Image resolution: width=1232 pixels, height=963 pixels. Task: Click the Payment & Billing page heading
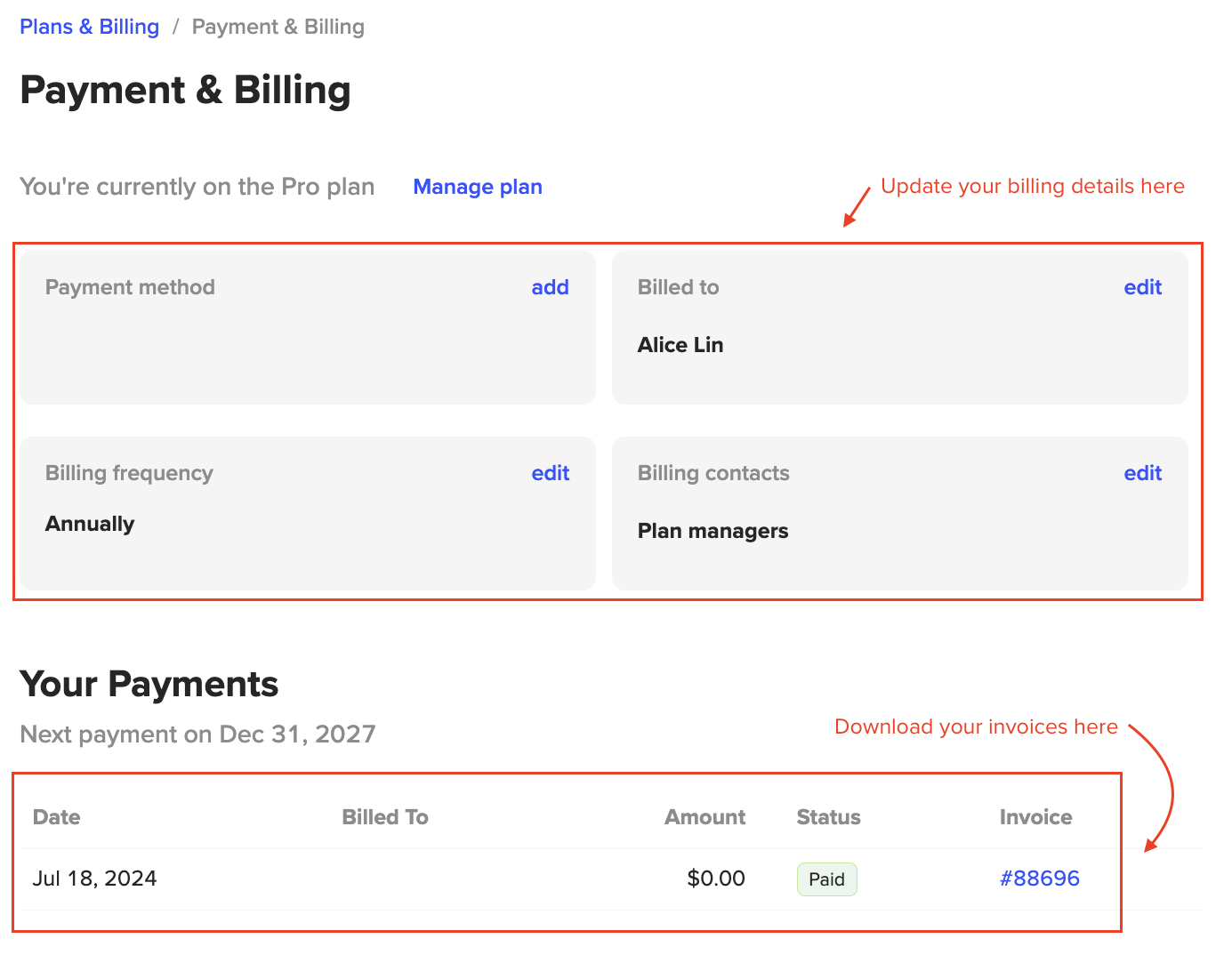[x=185, y=91]
